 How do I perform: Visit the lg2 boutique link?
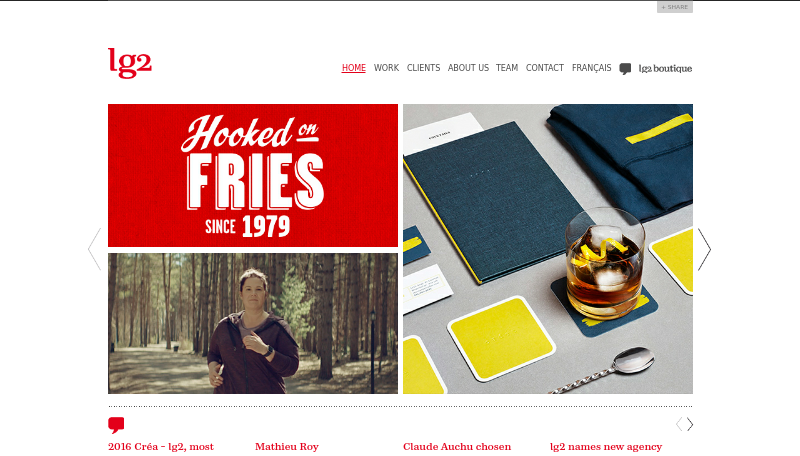665,69
